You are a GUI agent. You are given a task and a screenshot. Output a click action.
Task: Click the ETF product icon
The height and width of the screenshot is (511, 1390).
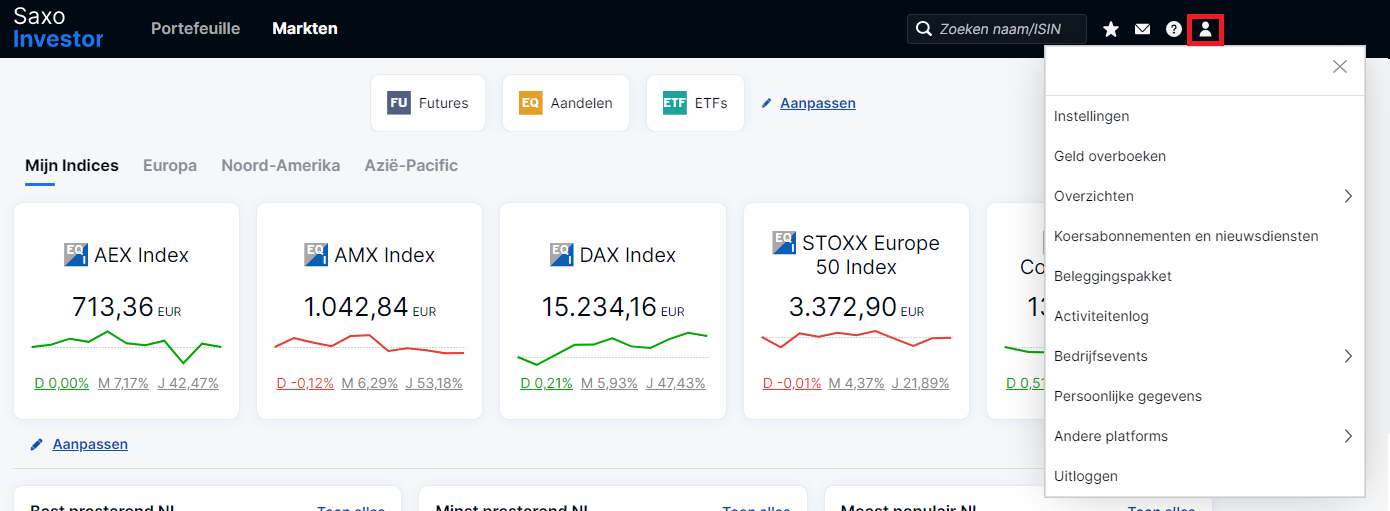(675, 103)
